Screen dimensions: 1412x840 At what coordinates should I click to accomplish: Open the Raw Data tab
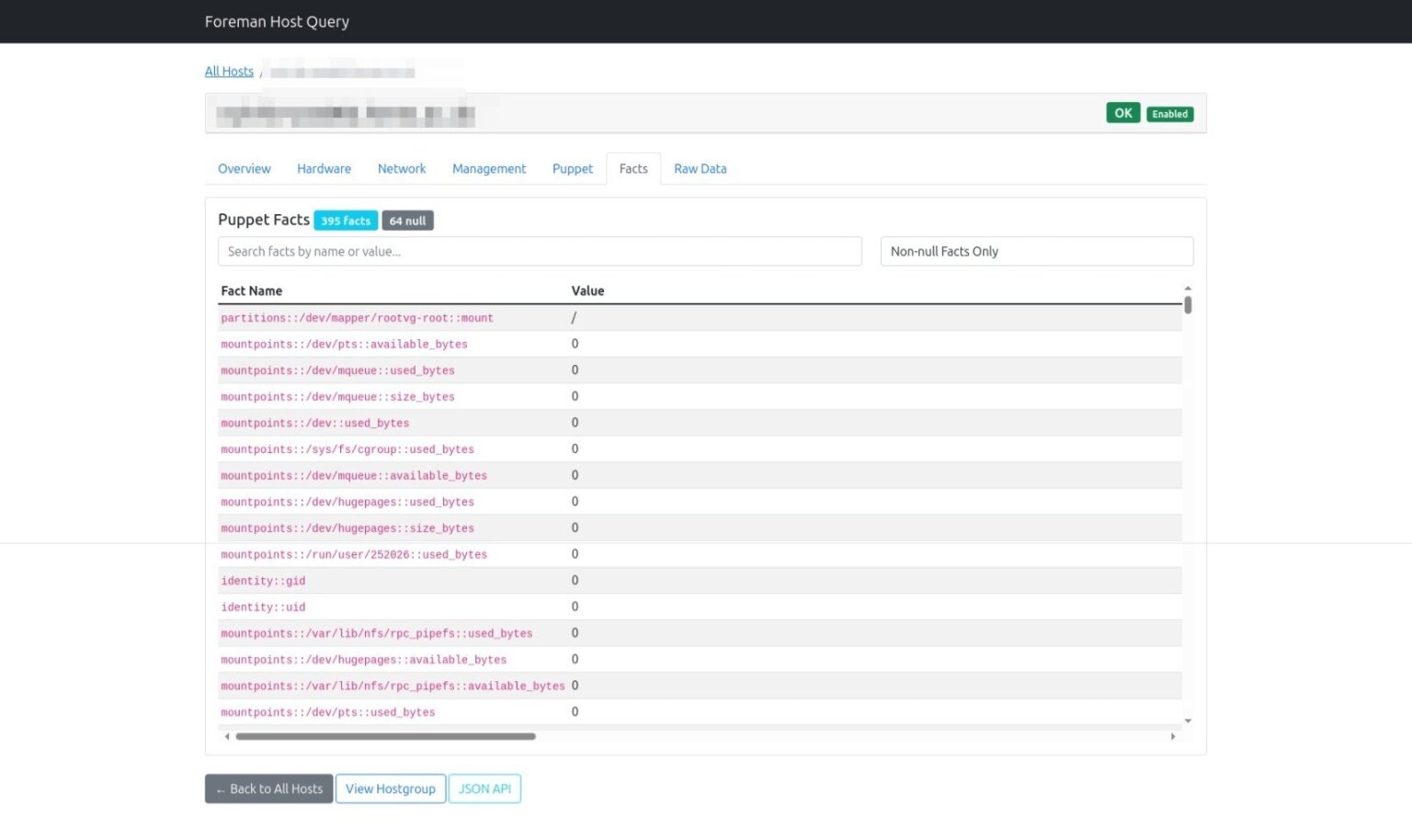[700, 168]
